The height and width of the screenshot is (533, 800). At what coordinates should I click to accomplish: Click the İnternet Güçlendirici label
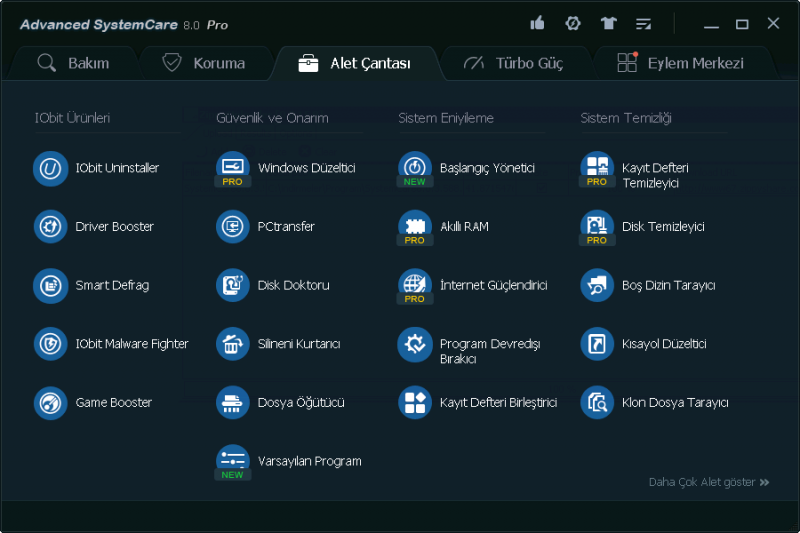pyautogui.click(x=494, y=285)
